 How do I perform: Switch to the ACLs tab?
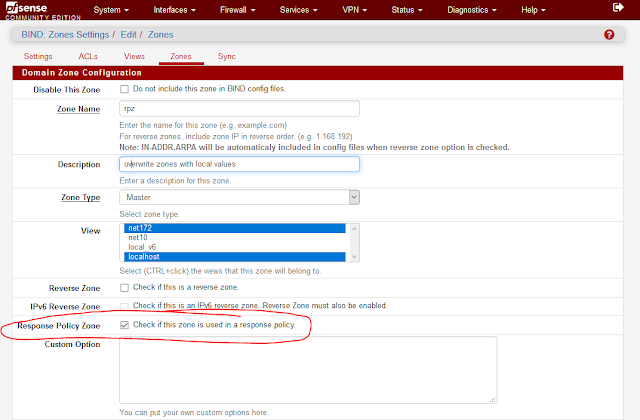[x=87, y=57]
